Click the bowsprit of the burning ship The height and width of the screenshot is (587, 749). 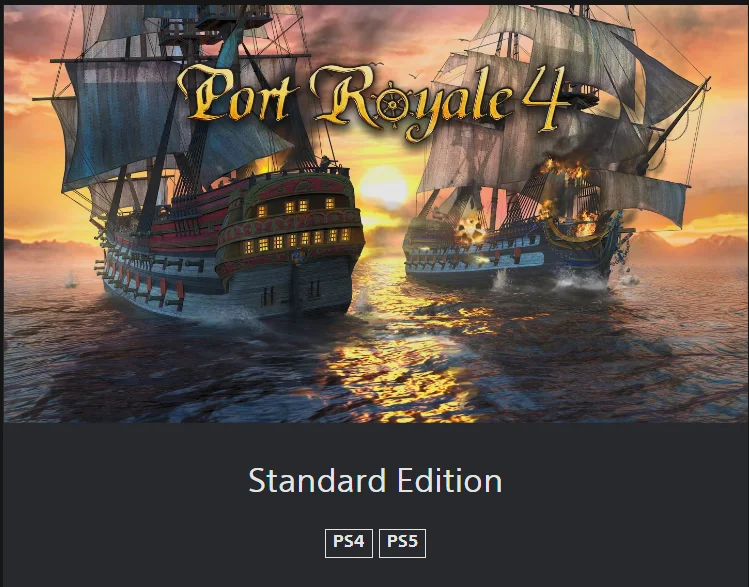pyautogui.click(x=674, y=127)
